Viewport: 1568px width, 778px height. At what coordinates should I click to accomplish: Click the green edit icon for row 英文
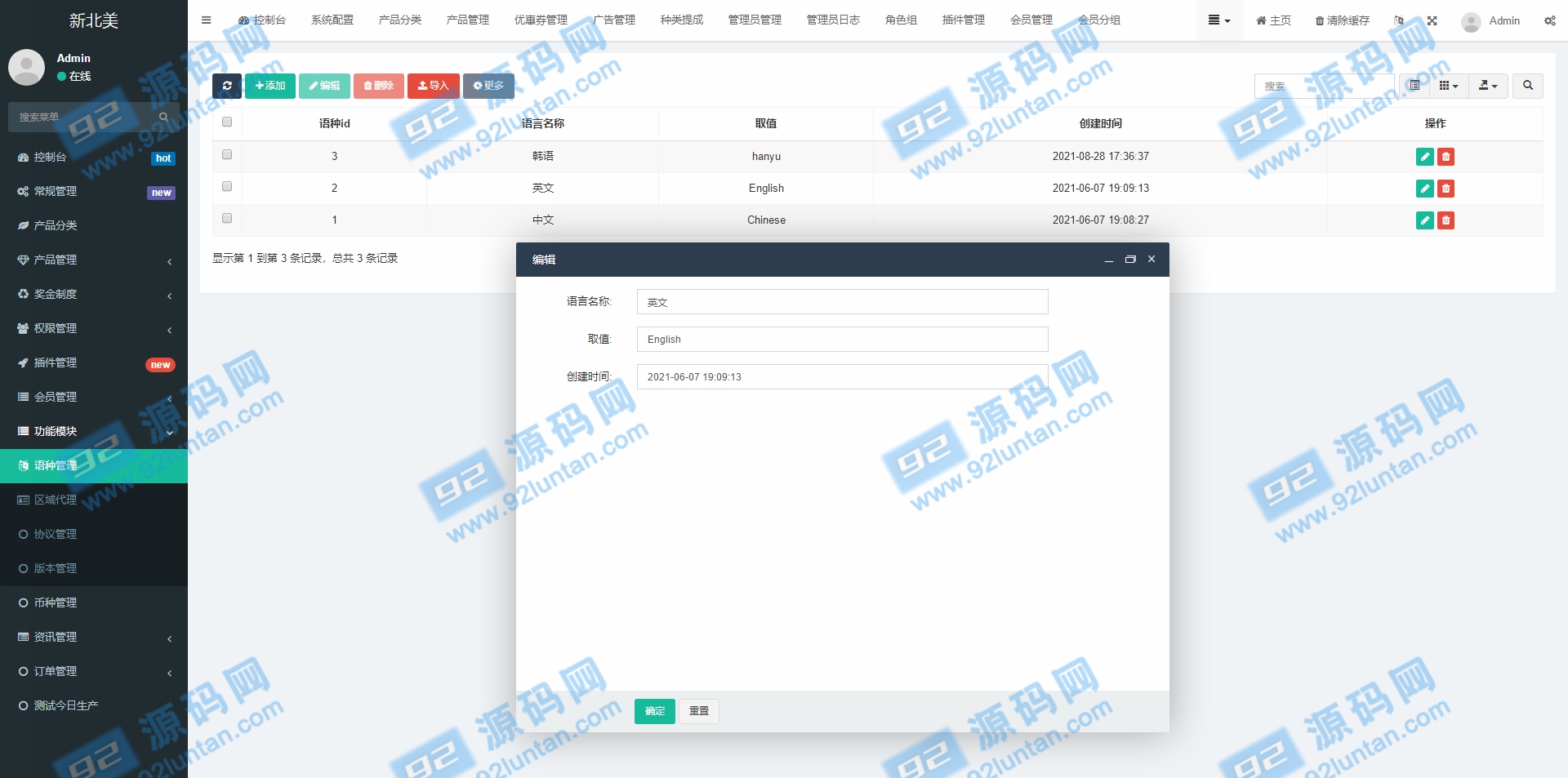[1425, 189]
